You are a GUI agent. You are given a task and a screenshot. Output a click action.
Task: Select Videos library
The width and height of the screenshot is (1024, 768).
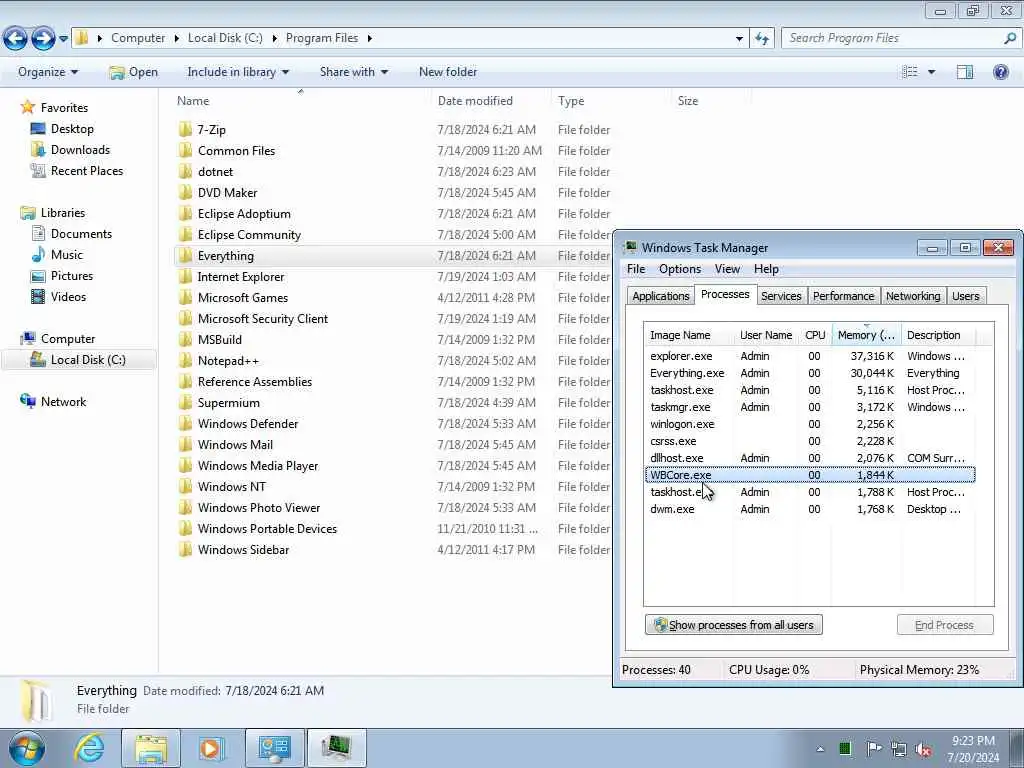68,296
